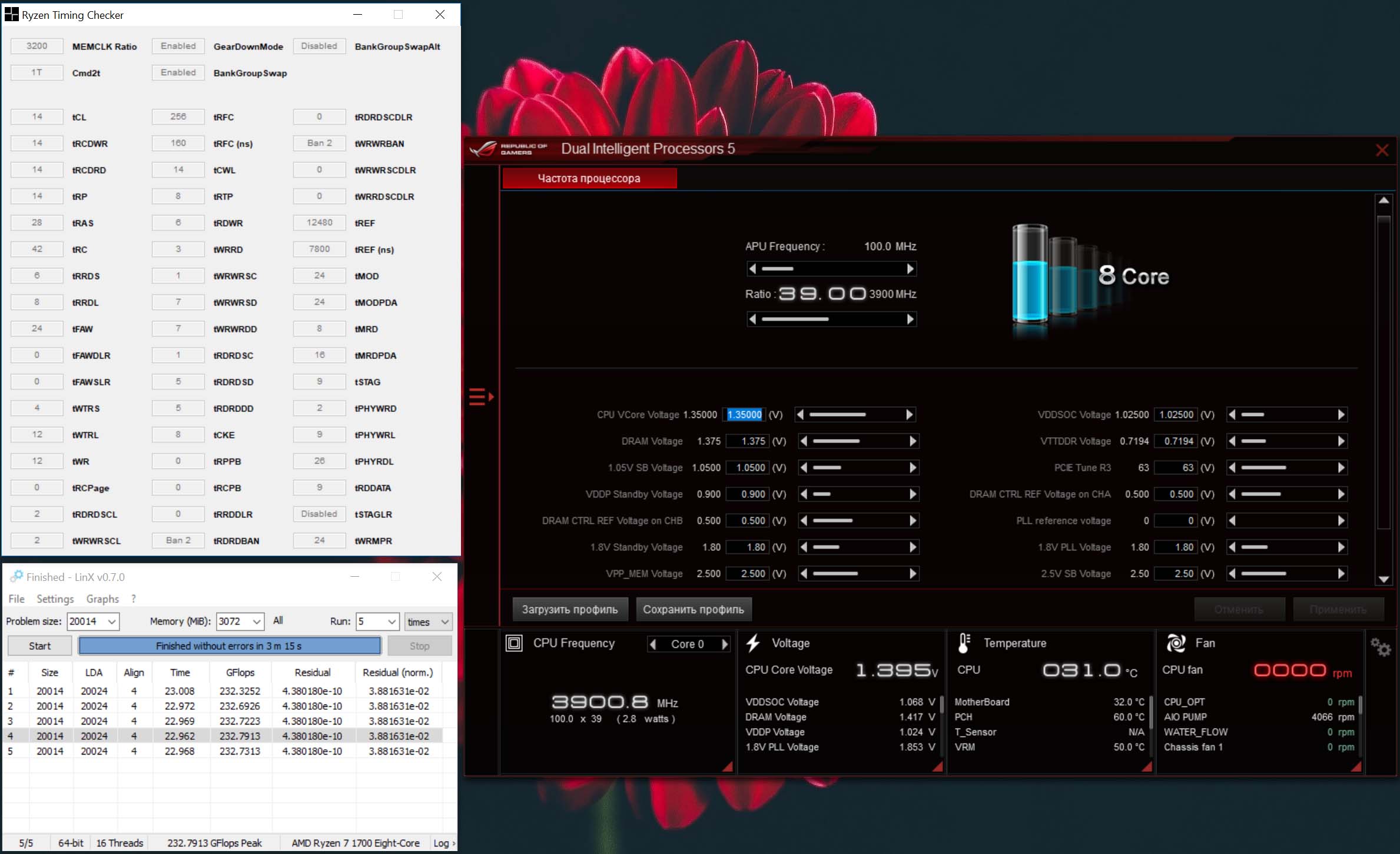Decrease CPU Ratio with left arrow
This screenshot has height=854, width=1400.
752,319
